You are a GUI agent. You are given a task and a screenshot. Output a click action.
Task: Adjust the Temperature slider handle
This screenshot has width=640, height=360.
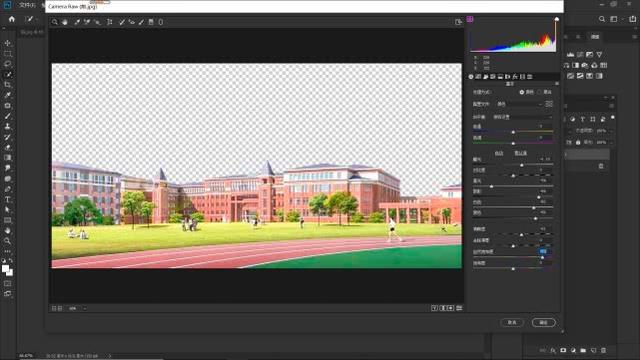pos(513,132)
